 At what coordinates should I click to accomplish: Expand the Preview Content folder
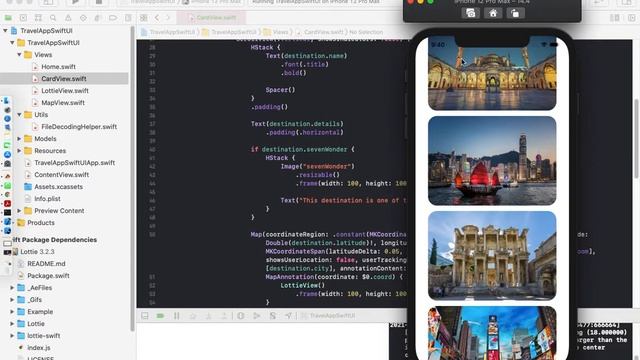[19, 211]
